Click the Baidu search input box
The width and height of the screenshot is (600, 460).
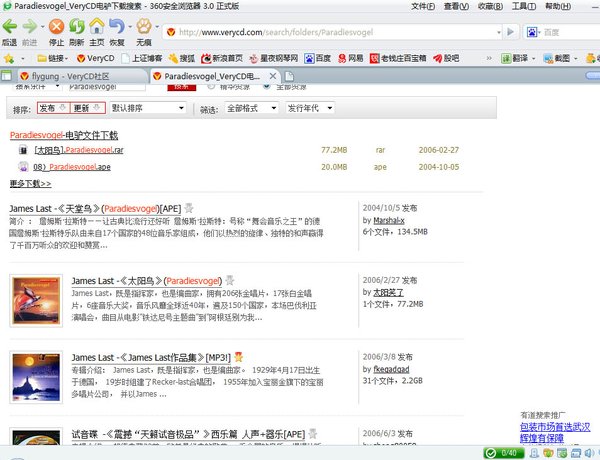coord(570,32)
